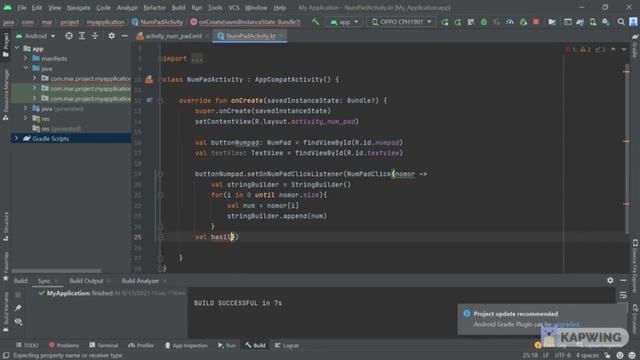
Task: Switch to the activity_num_pad.xml editor tab
Action: pos(173,36)
